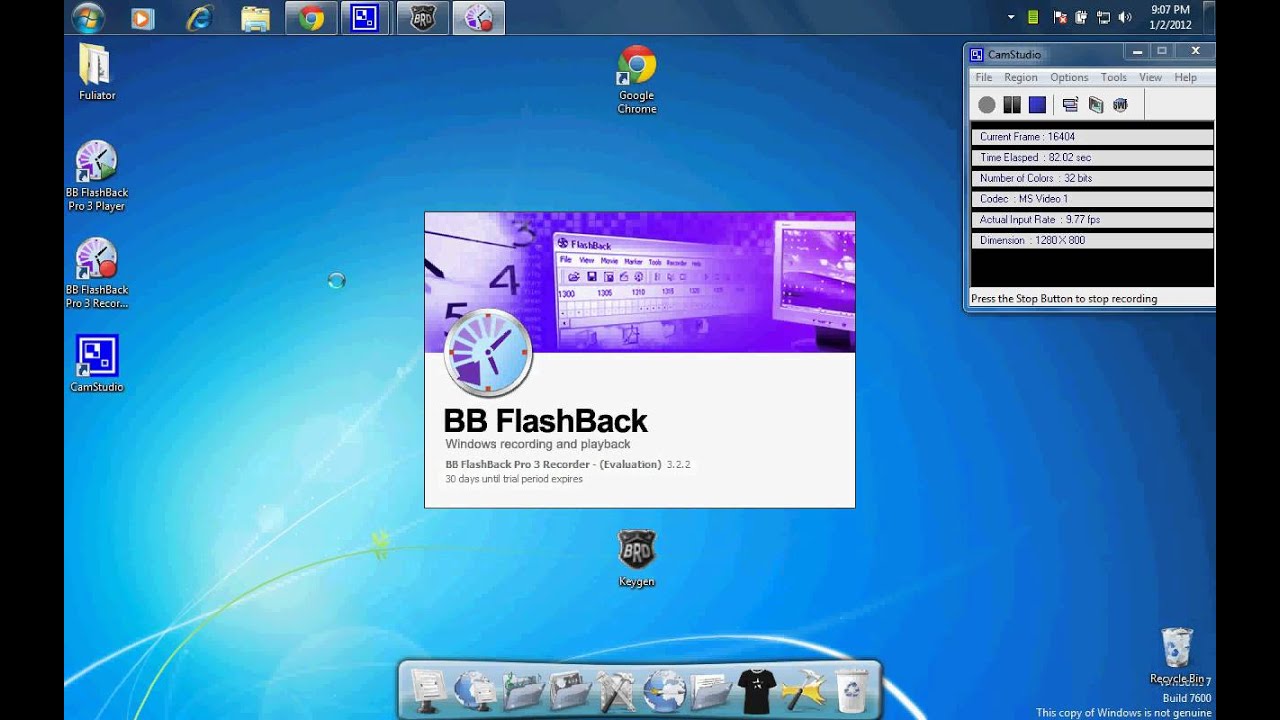Image resolution: width=1280 pixels, height=720 pixels.
Task: Click the Codec : MS Video 1 row
Action: click(x=1092, y=199)
